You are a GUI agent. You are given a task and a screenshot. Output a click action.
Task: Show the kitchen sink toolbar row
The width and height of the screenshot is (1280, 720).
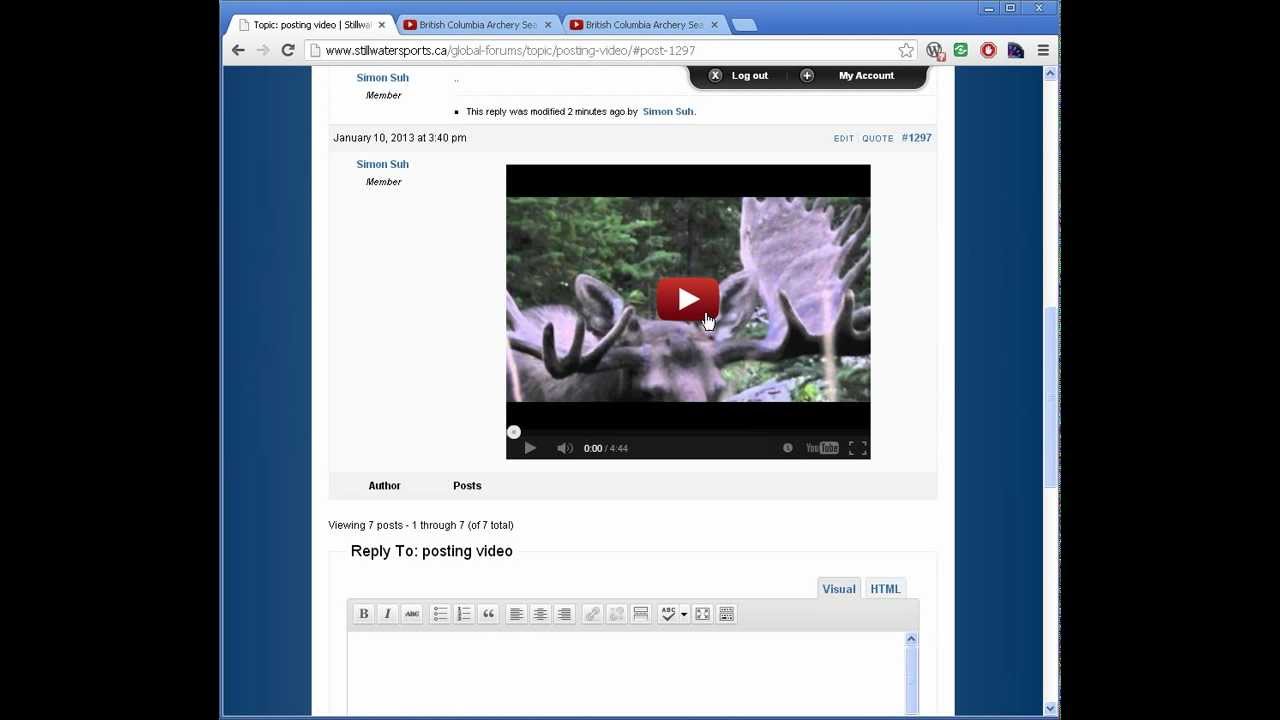727,614
